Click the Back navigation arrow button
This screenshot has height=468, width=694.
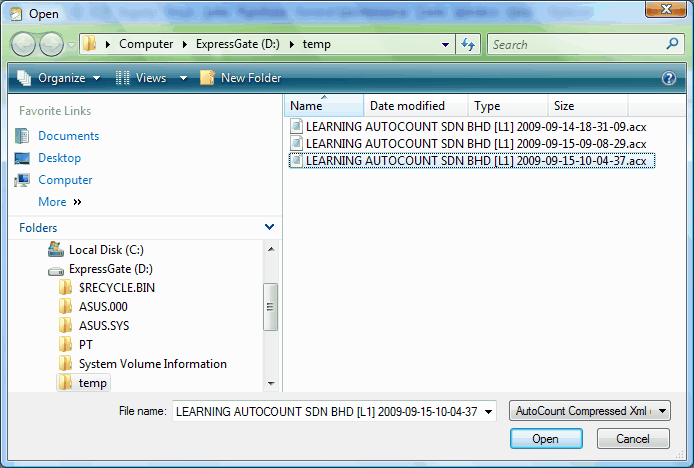[23, 44]
